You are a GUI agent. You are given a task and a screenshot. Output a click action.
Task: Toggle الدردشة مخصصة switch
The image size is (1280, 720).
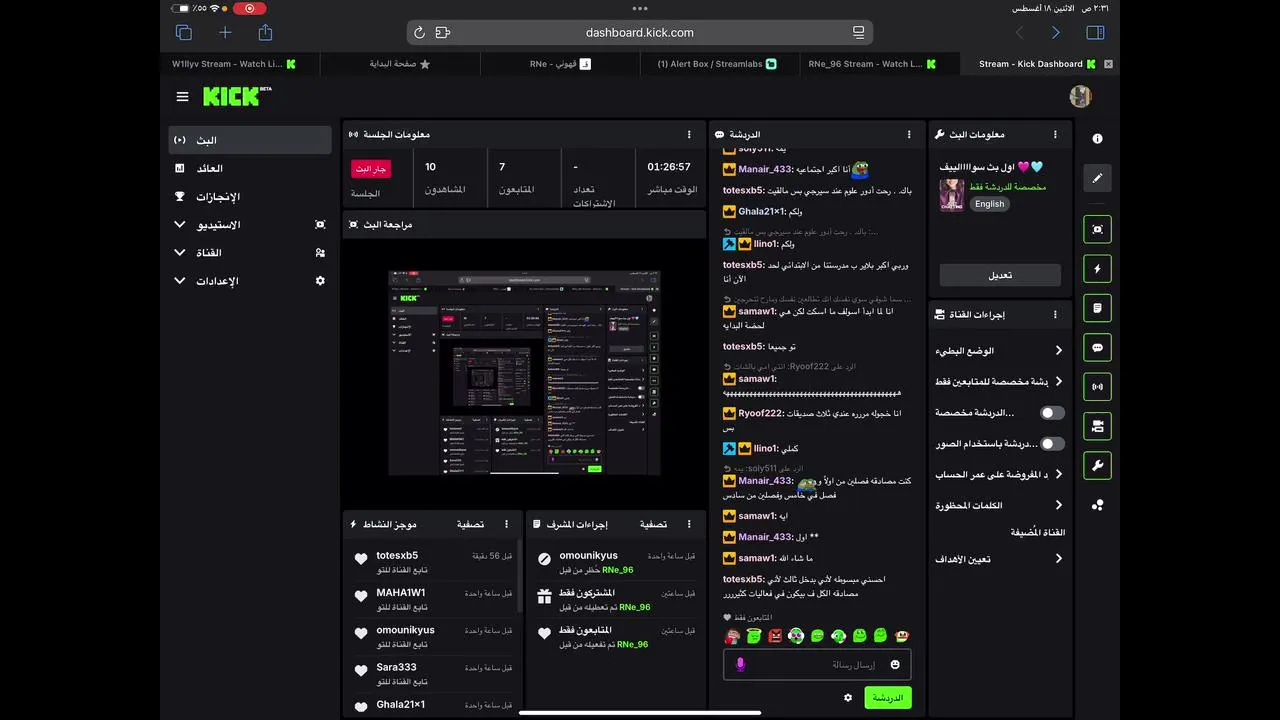click(1052, 413)
